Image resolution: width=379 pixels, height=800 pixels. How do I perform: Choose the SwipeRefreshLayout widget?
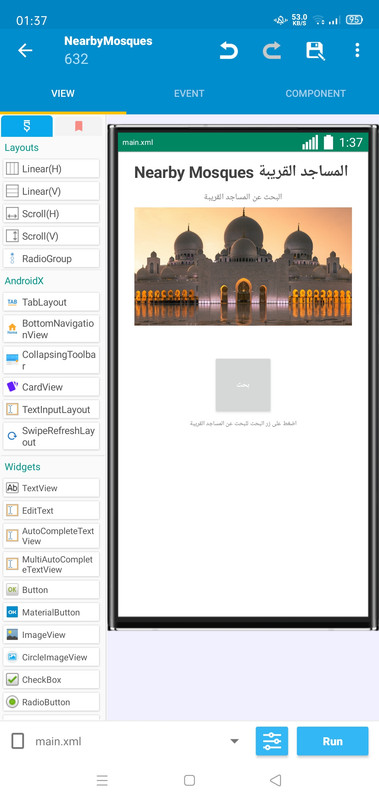pos(51,436)
